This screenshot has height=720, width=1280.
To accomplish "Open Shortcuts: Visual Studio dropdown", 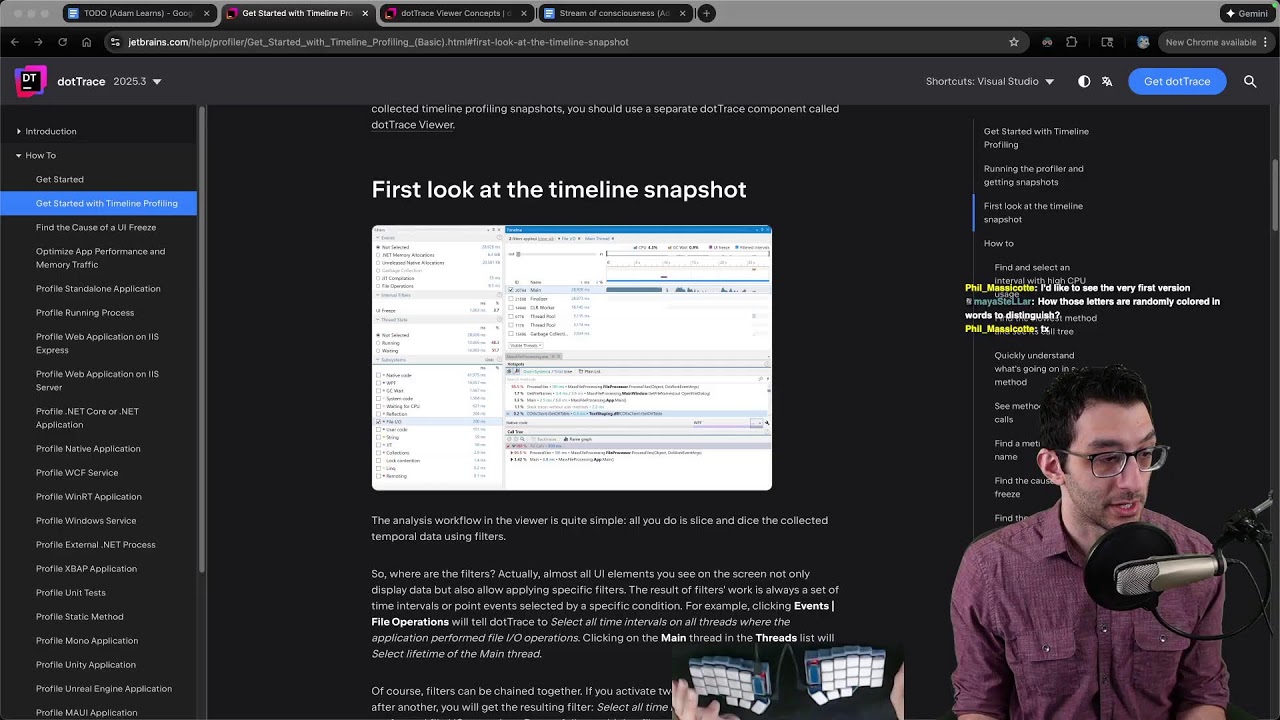I will coord(990,81).
